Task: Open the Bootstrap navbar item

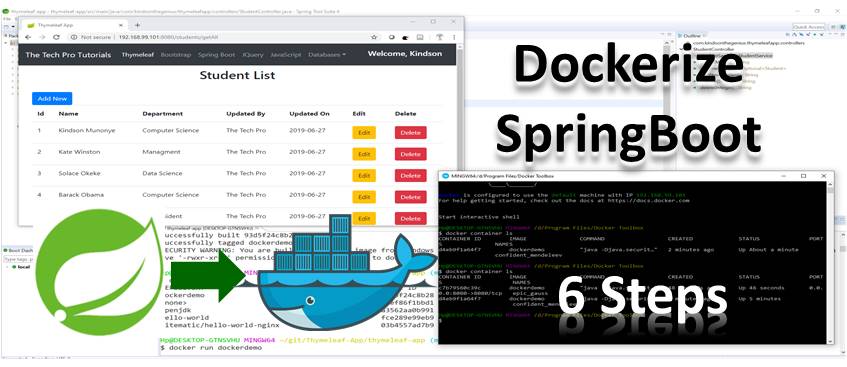Action: coord(176,55)
